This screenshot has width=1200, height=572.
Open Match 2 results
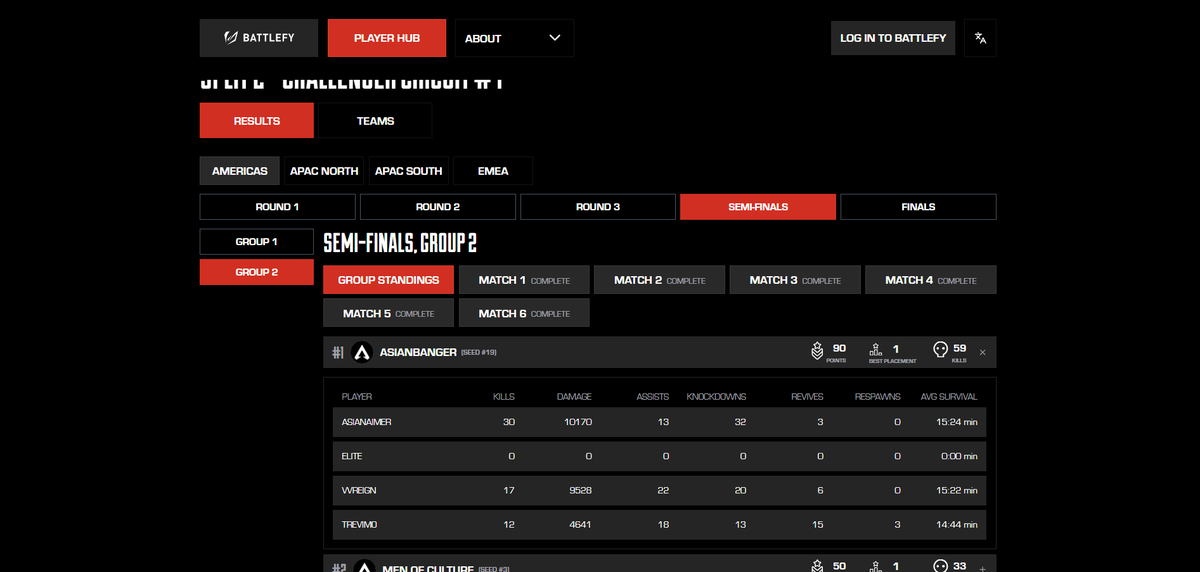tap(660, 280)
